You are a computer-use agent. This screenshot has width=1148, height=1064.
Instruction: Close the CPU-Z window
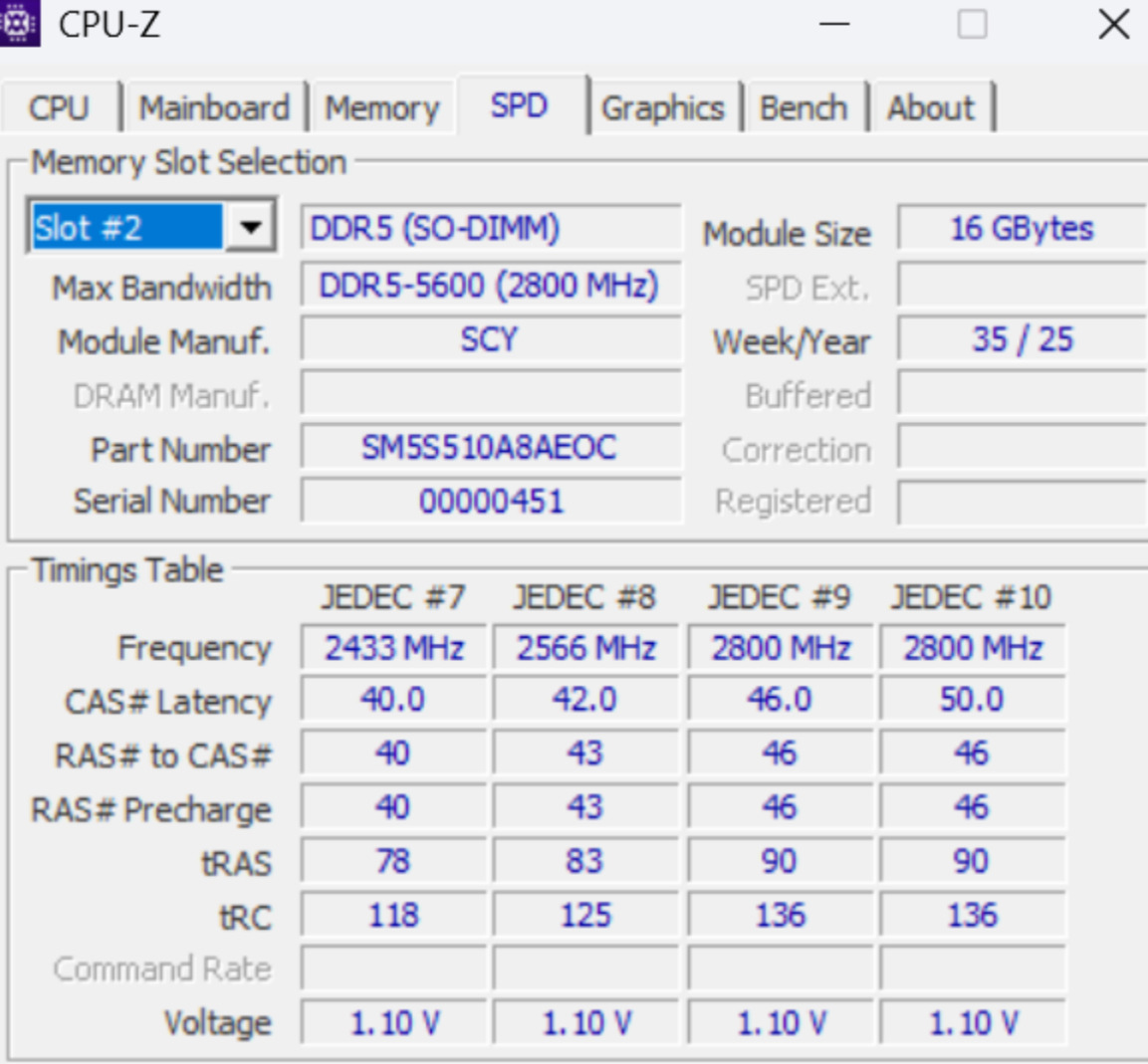coord(1114,24)
